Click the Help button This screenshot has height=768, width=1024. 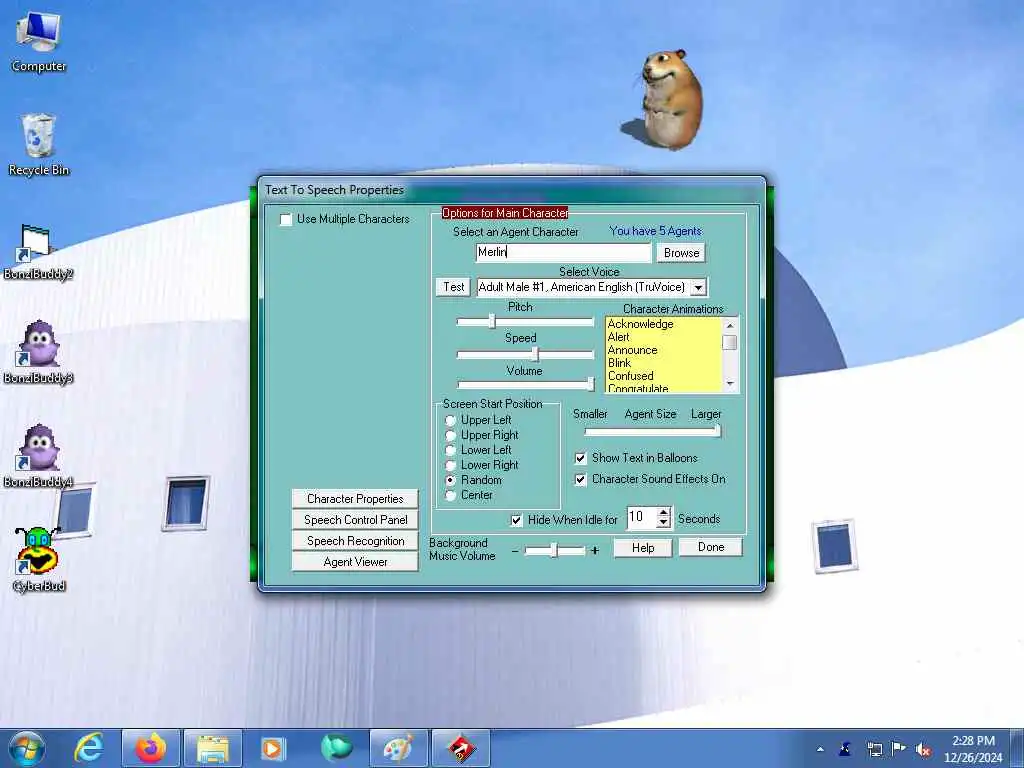(x=643, y=548)
